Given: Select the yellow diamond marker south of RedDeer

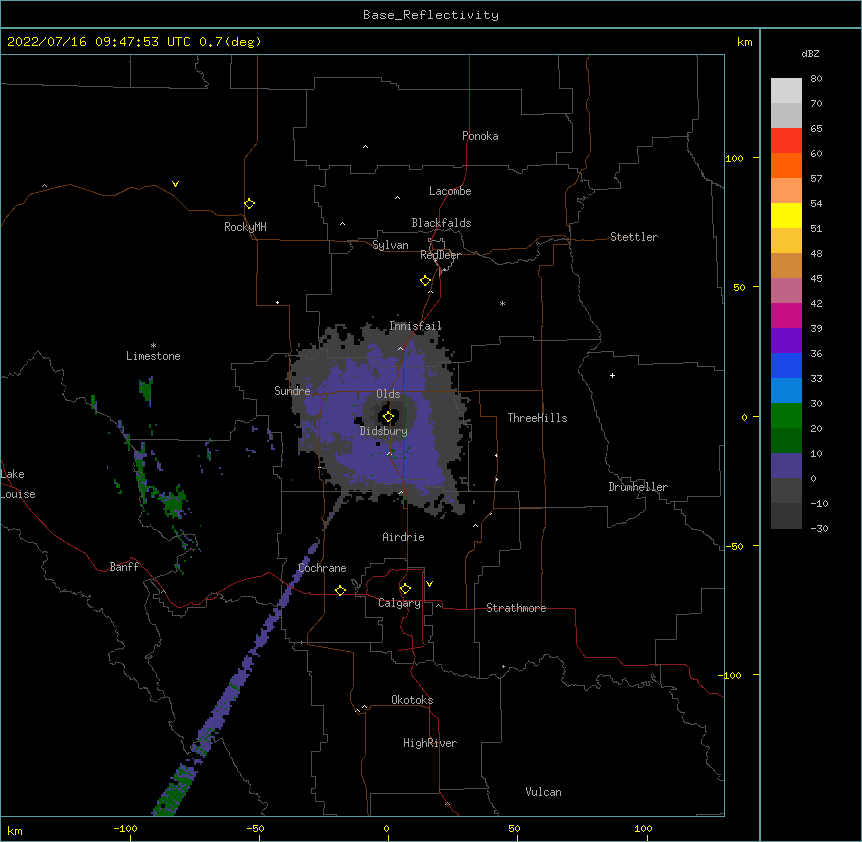Looking at the screenshot, I should 425,280.
